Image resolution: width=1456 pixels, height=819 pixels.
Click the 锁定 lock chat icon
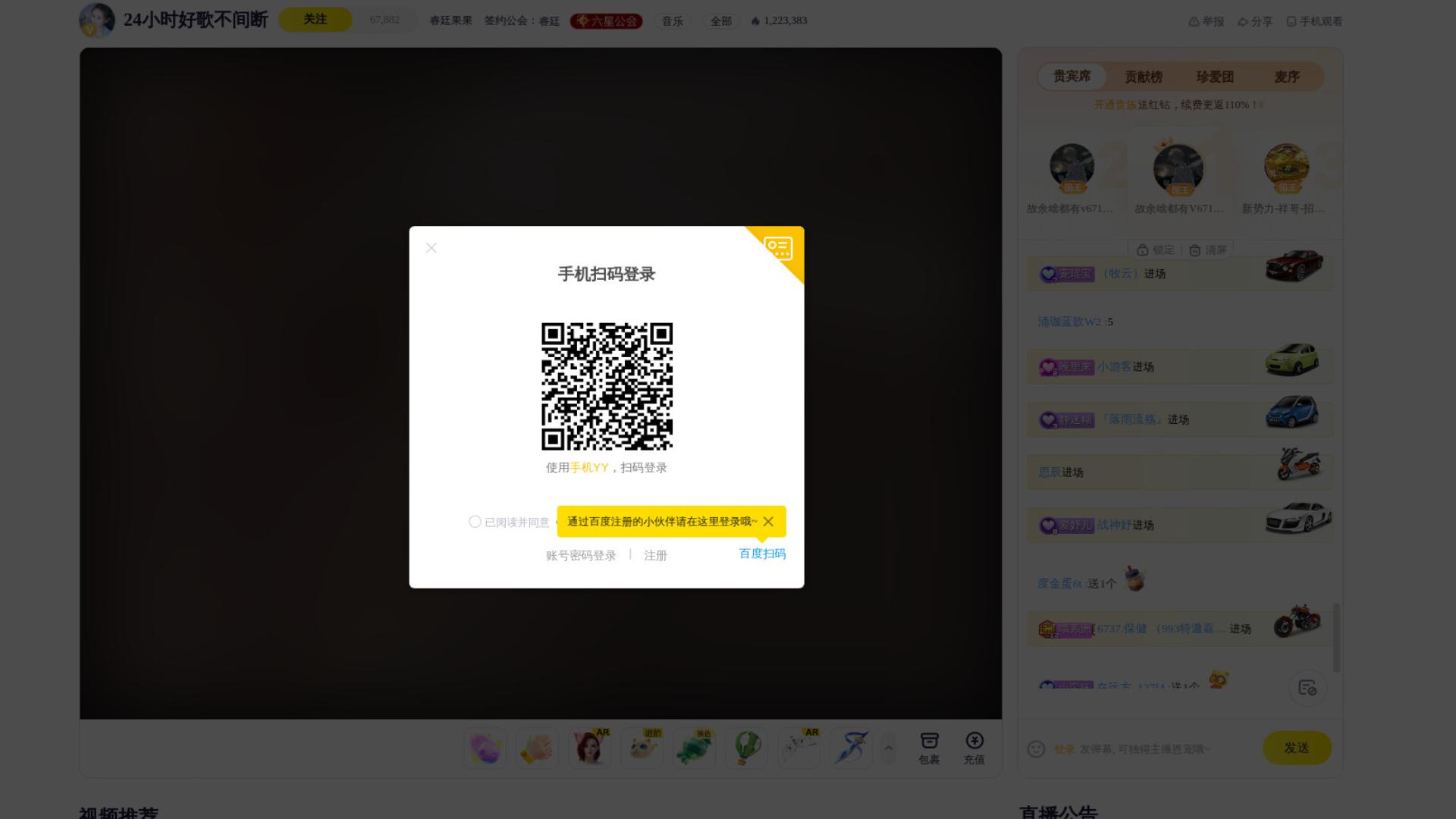tap(1155, 250)
